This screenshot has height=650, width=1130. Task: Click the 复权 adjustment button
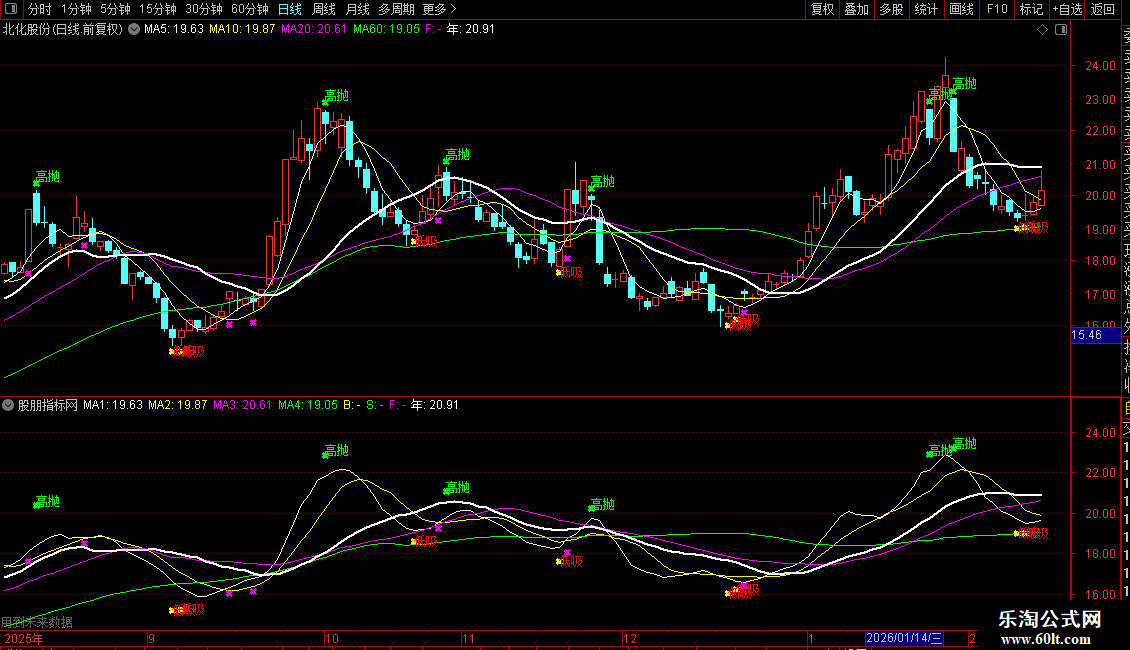(822, 9)
